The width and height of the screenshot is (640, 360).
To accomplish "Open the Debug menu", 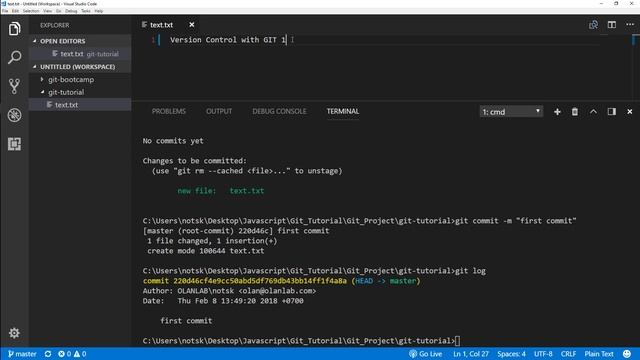I will [x=71, y=11].
